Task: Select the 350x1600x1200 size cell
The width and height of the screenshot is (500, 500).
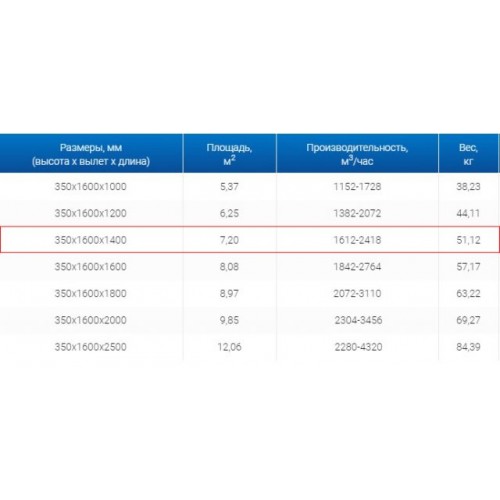Action: point(91,213)
